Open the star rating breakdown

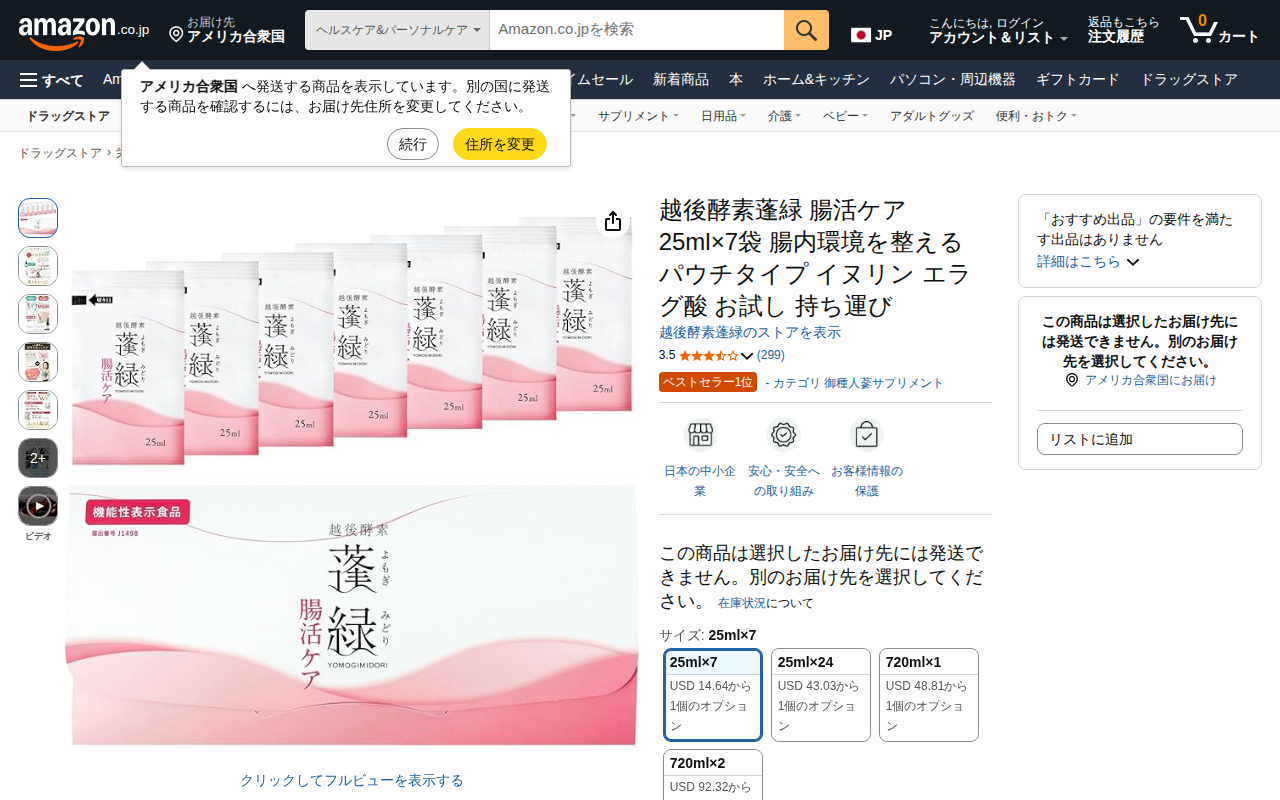point(716,355)
